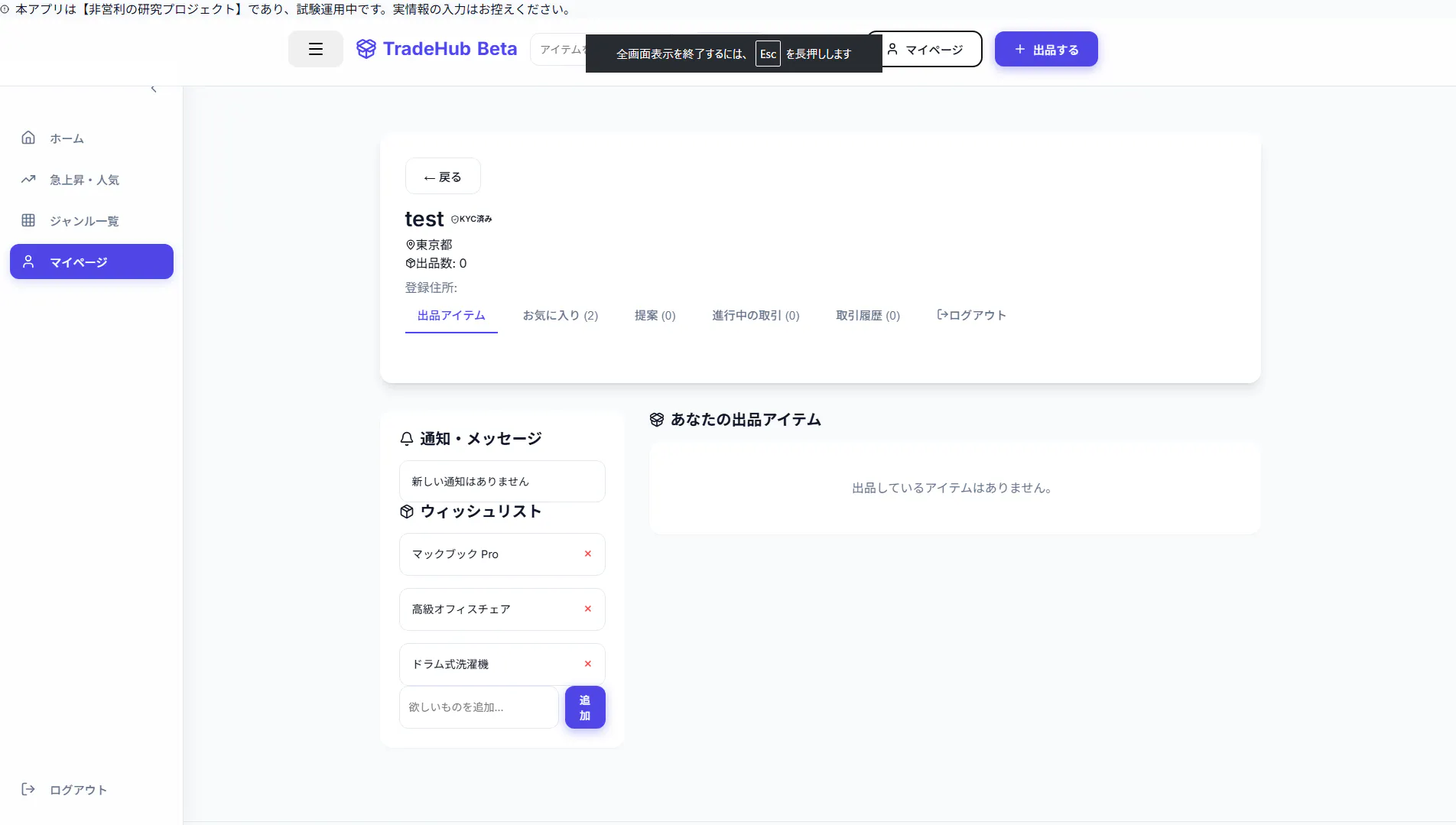The height and width of the screenshot is (825, 1456).
Task: Delete ドラム式洗濯機 wishlist entry
Action: click(x=587, y=664)
